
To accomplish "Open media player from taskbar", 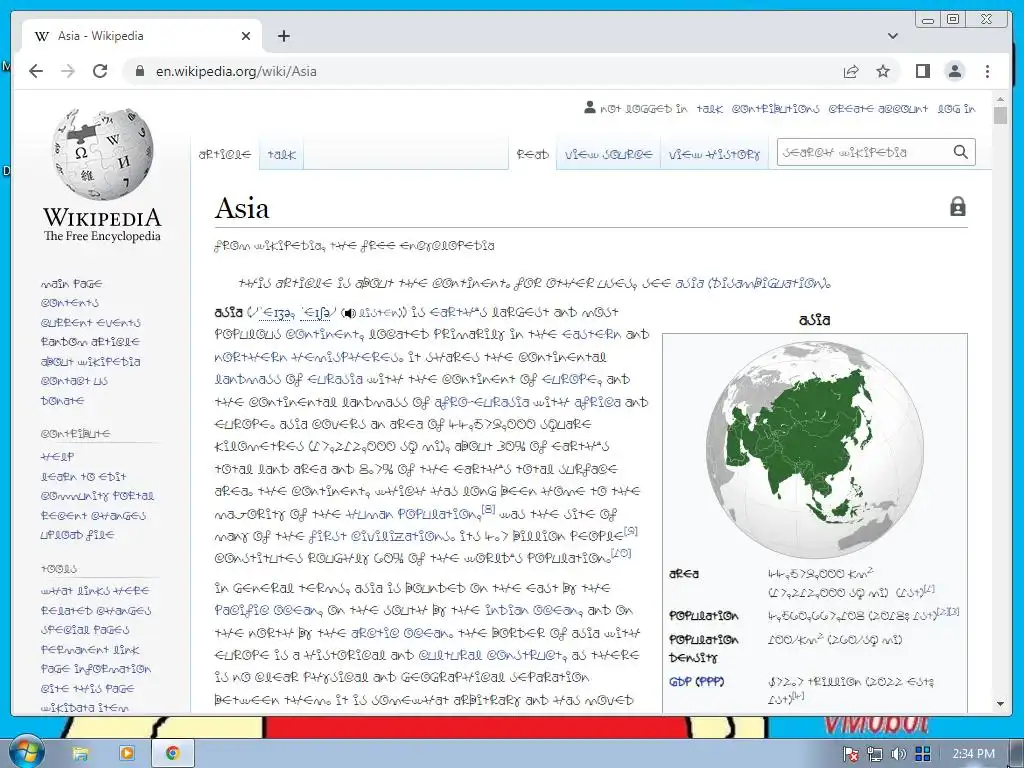I will [127, 753].
